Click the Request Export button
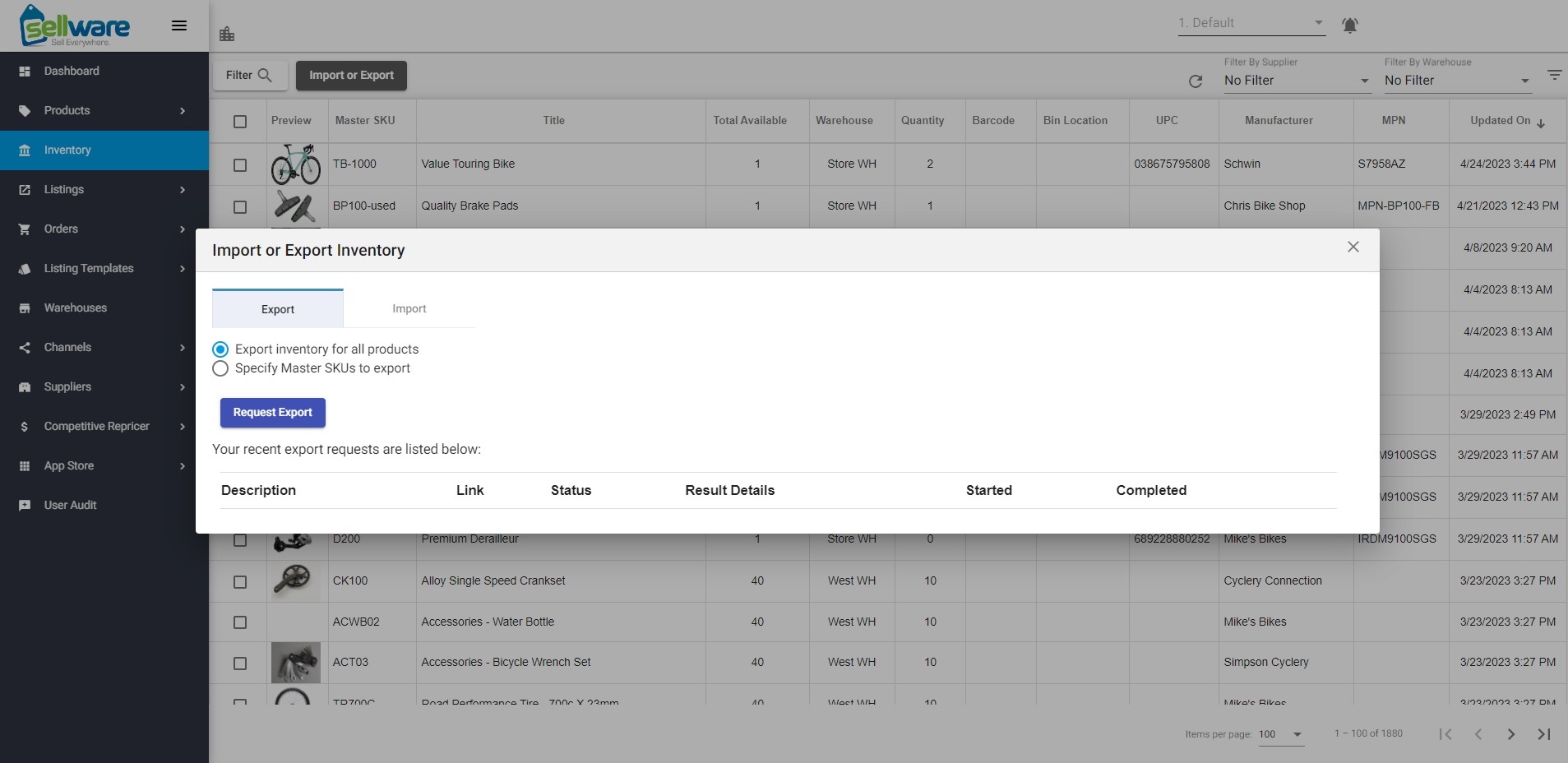The width and height of the screenshot is (1568, 763). tap(273, 413)
